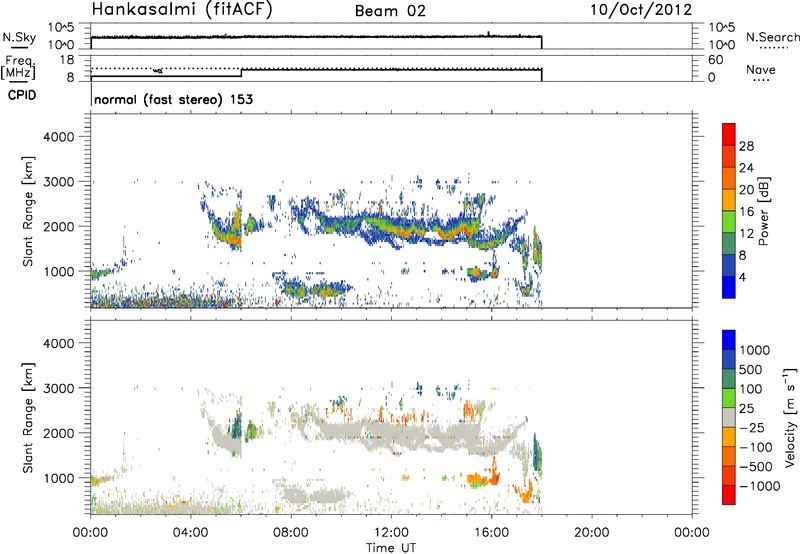Click the red bottom segment of Velocity color bar
800x554 pixels.
[x=729, y=495]
